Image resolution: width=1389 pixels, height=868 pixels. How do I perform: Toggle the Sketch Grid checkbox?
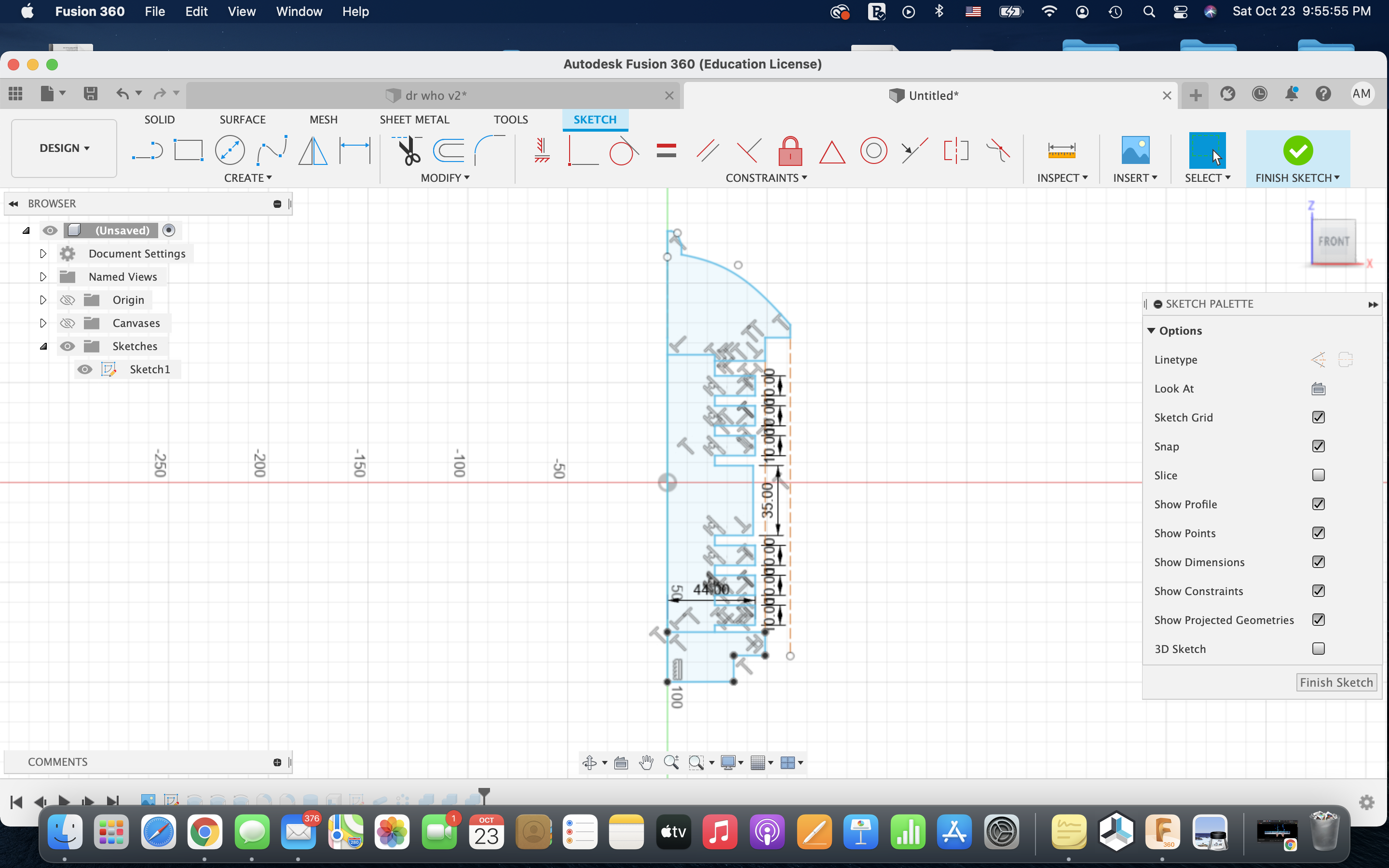pyautogui.click(x=1319, y=417)
